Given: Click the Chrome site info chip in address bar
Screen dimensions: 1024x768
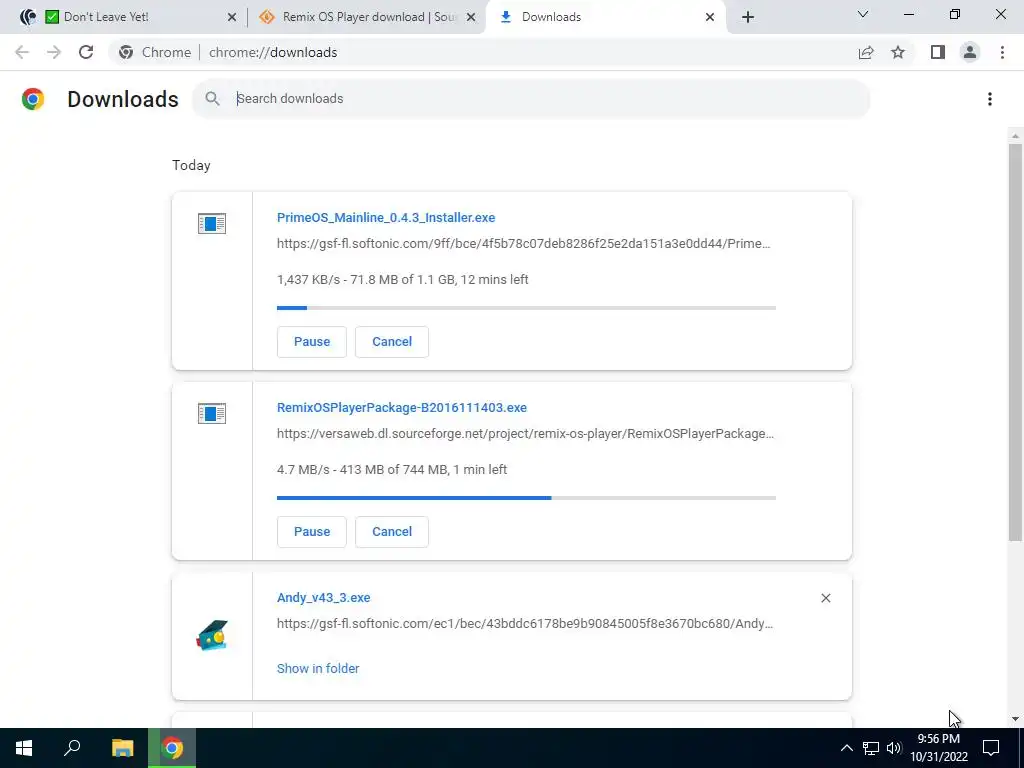Looking at the screenshot, I should 155,52.
